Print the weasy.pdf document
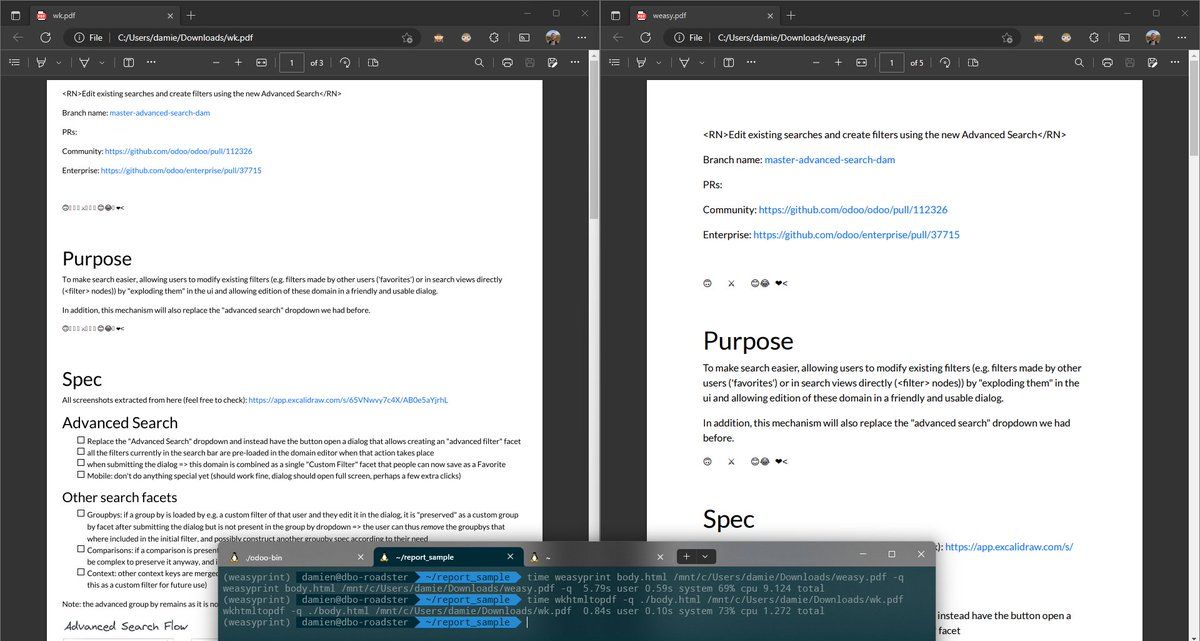 [1108, 62]
